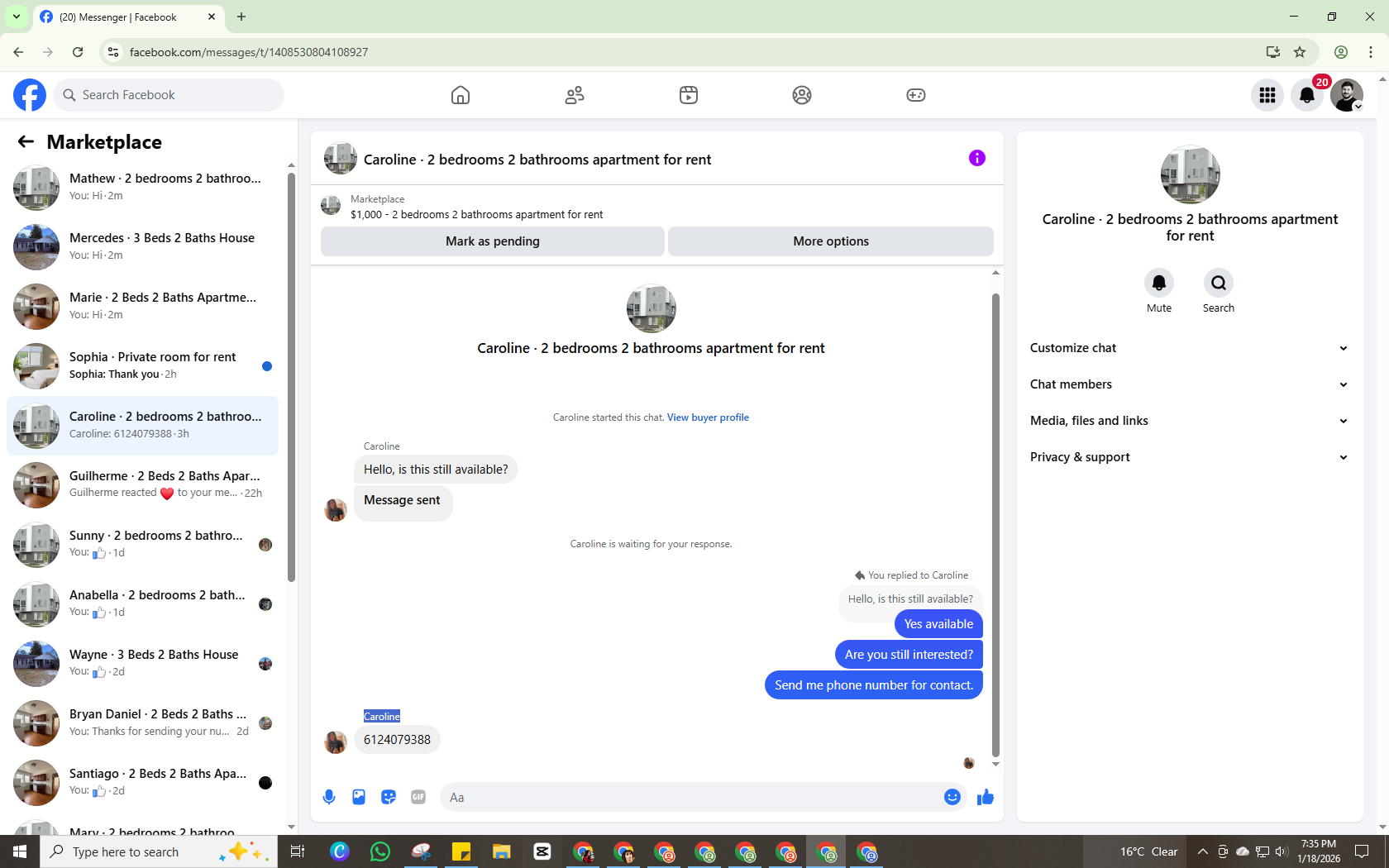Expand Privacy & support section
This screenshot has height=868, width=1389.
click(x=1190, y=457)
